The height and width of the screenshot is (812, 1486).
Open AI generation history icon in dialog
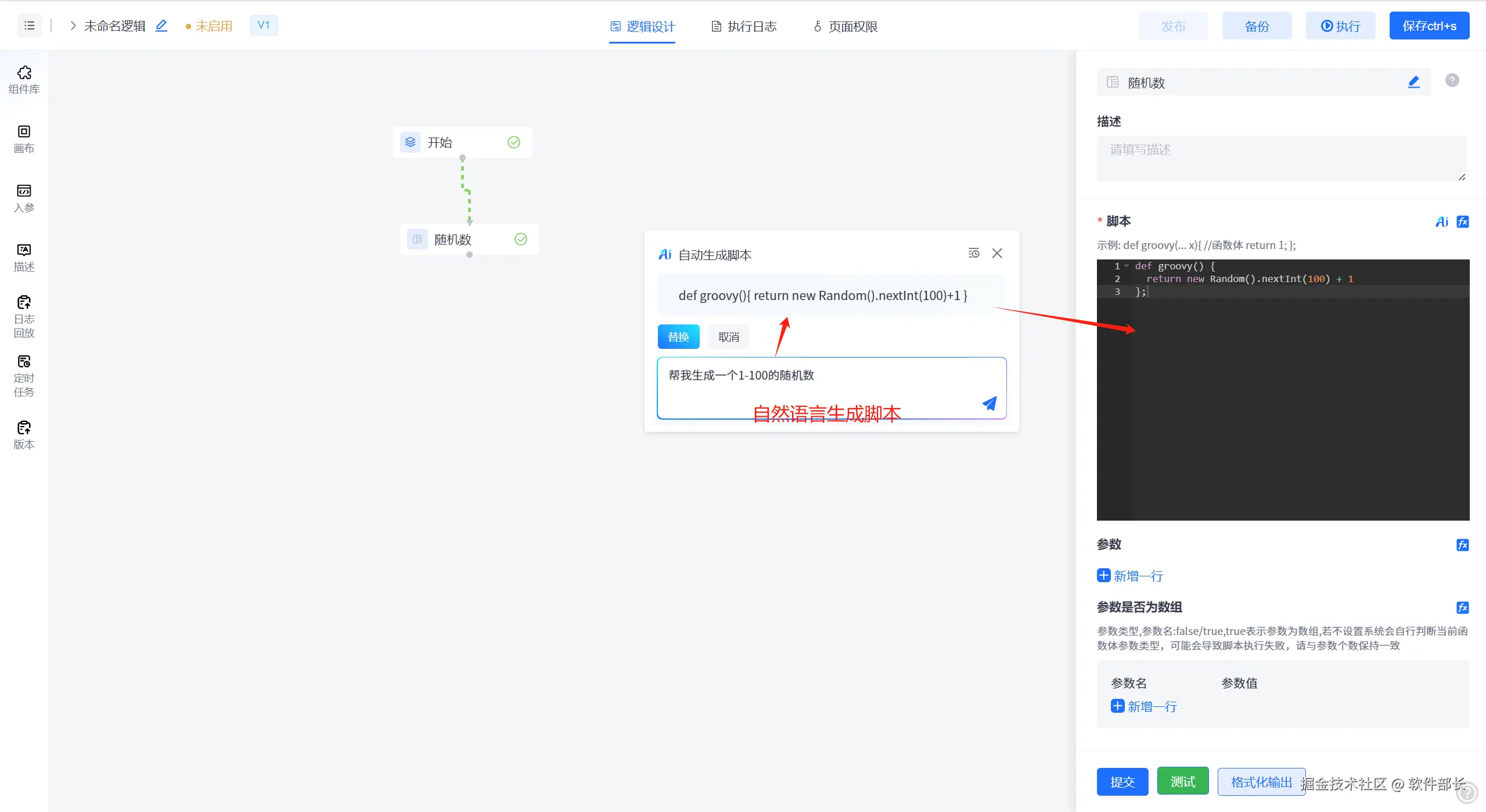pos(974,253)
